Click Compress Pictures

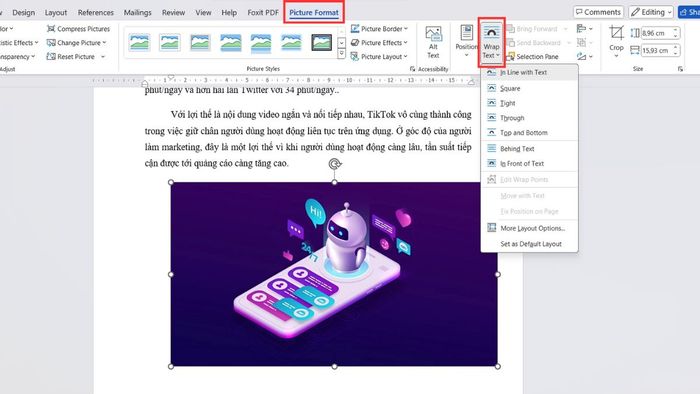(x=79, y=29)
